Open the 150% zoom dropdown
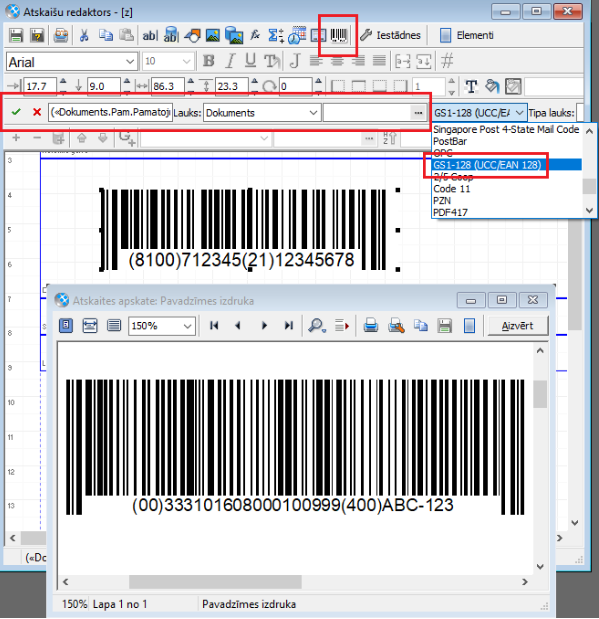599x619 pixels. 162,326
